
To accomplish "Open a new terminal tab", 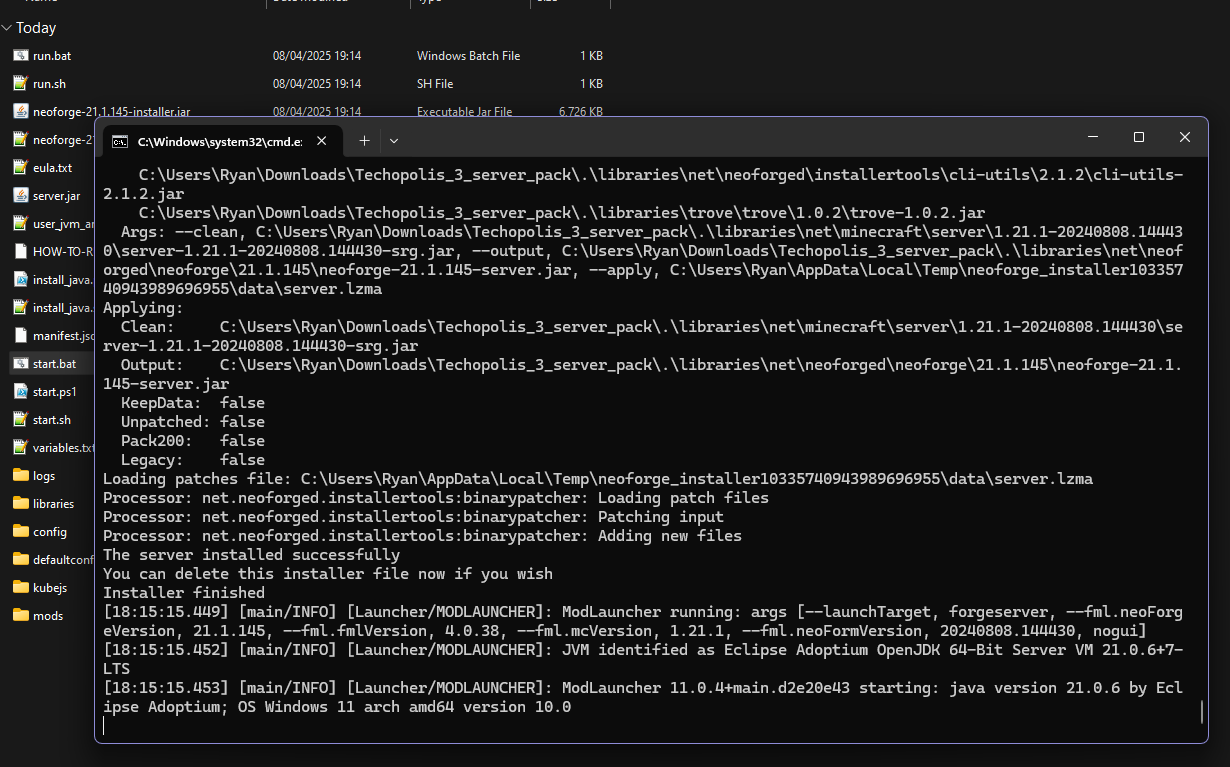I will pos(364,141).
